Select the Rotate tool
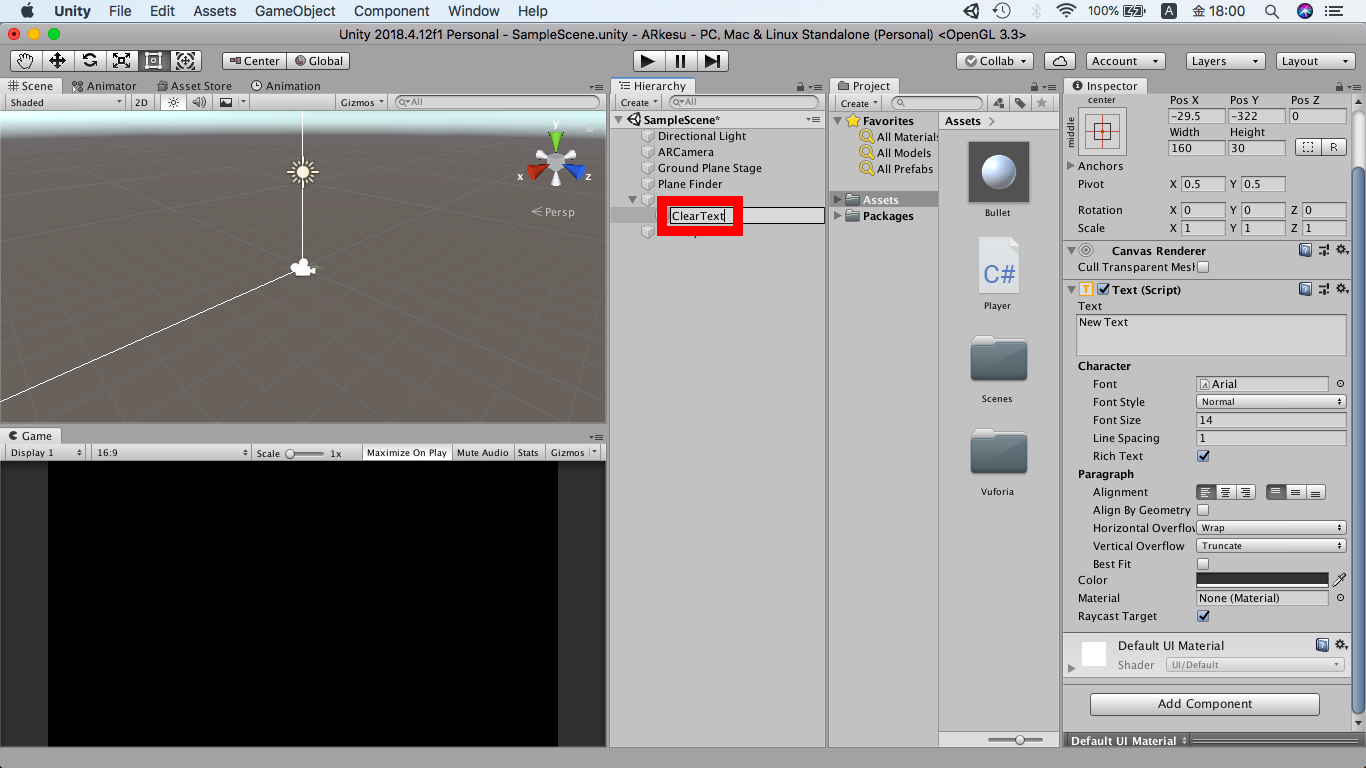 tap(89, 61)
